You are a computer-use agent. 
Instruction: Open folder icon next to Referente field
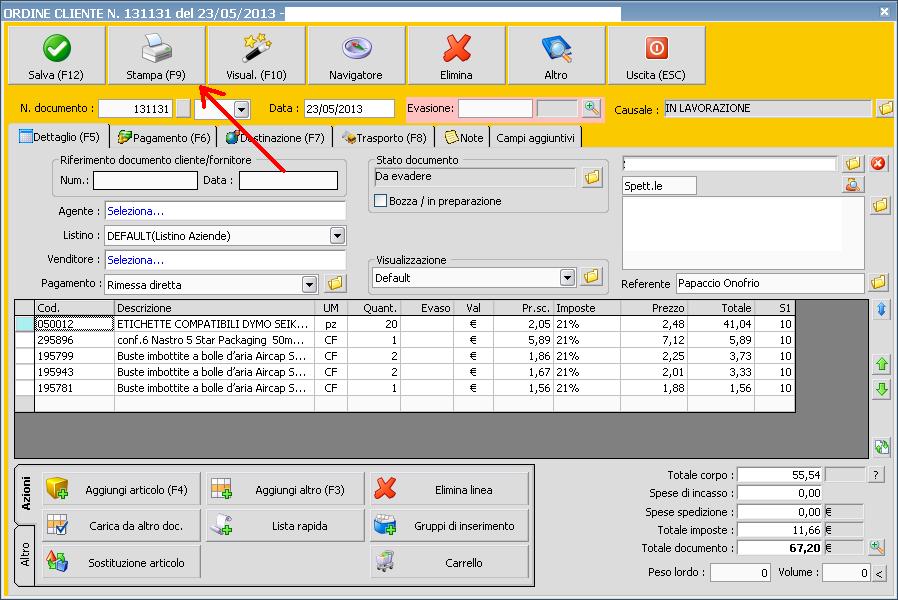(x=879, y=282)
